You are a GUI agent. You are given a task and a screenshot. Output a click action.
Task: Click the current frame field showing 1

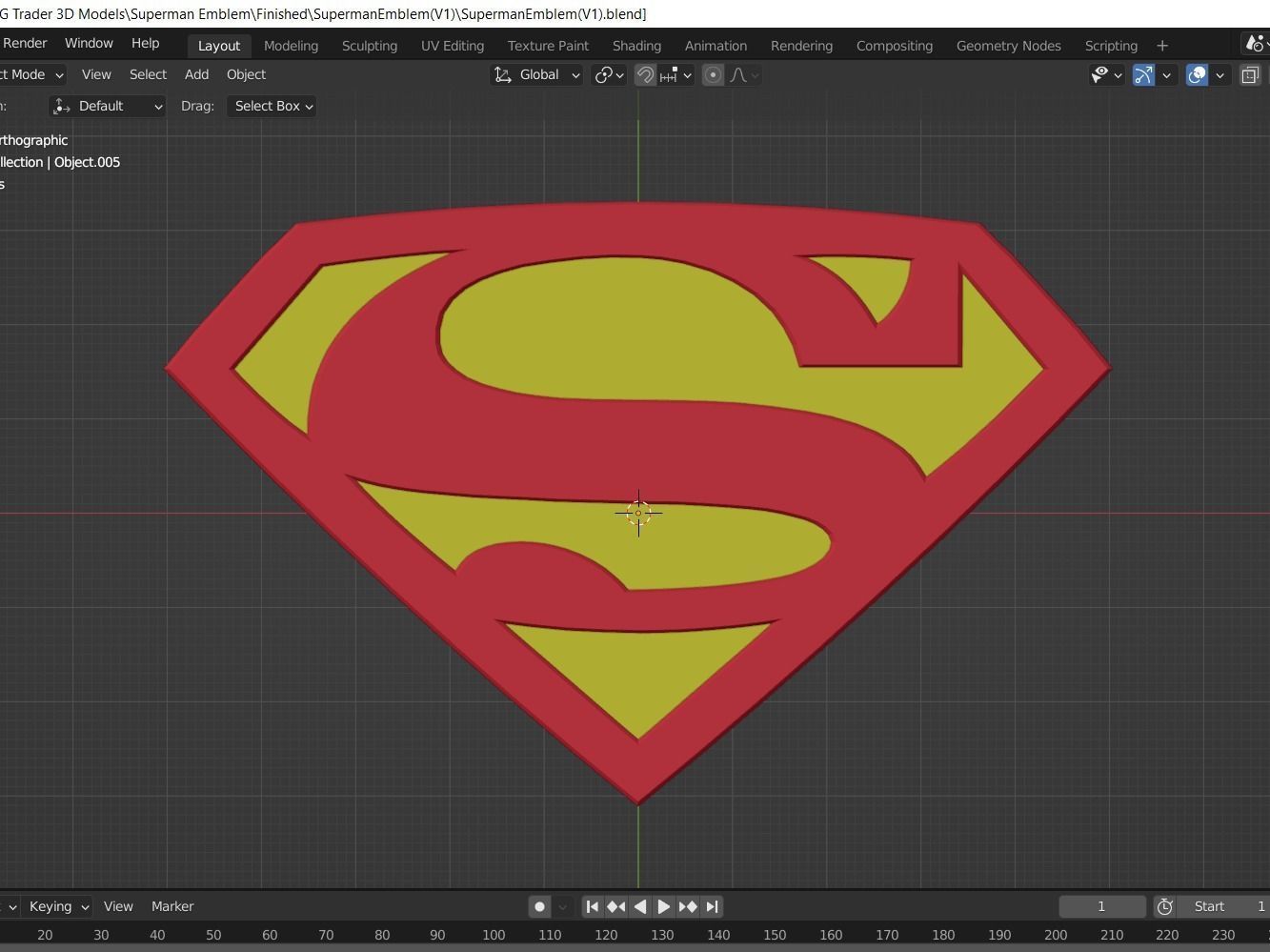tap(1101, 906)
